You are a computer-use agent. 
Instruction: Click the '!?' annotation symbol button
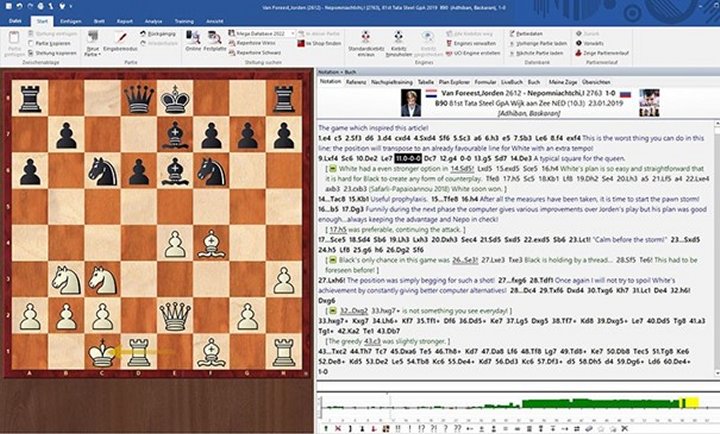coord(422,428)
